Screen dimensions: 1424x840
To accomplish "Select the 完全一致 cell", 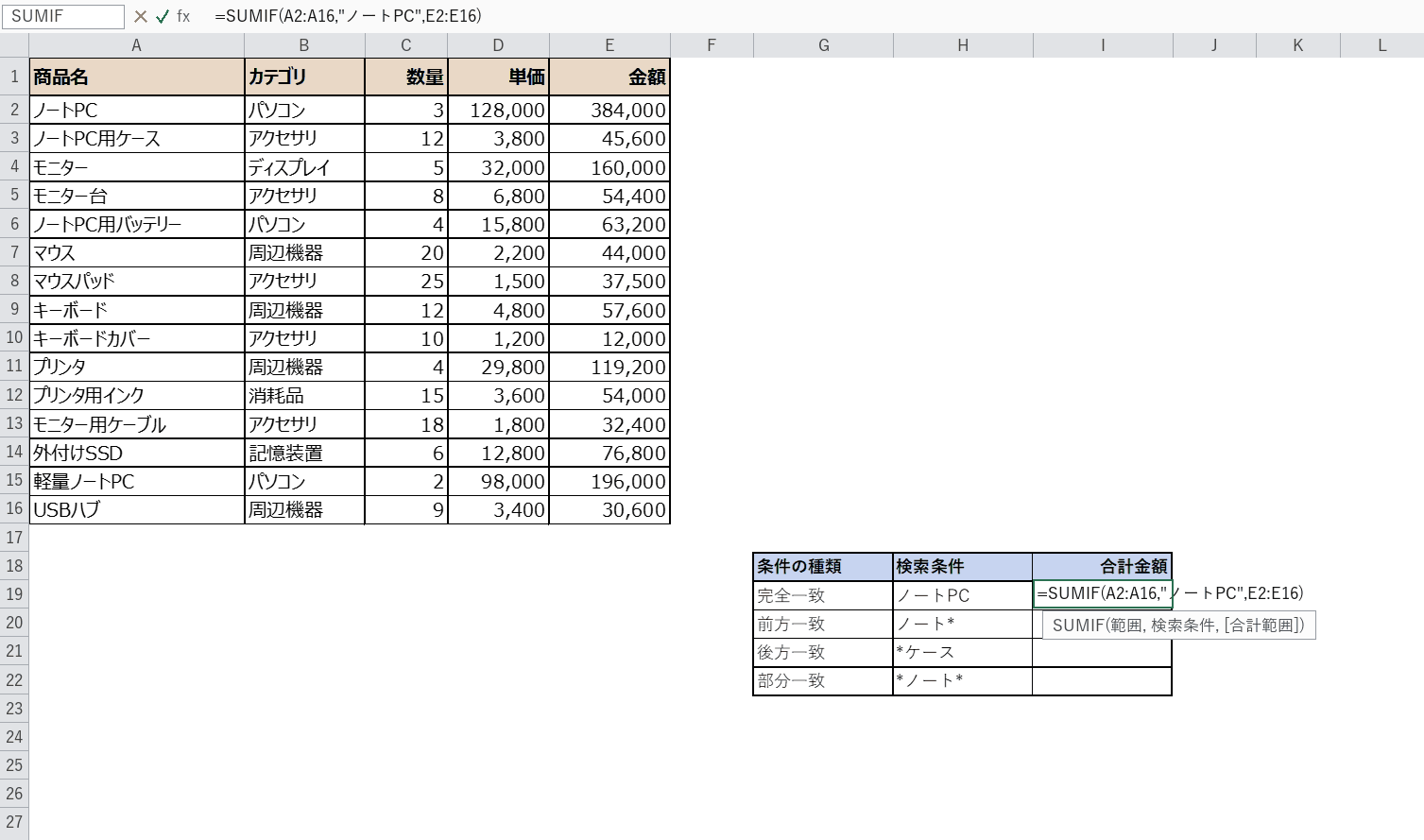I will tap(823, 595).
